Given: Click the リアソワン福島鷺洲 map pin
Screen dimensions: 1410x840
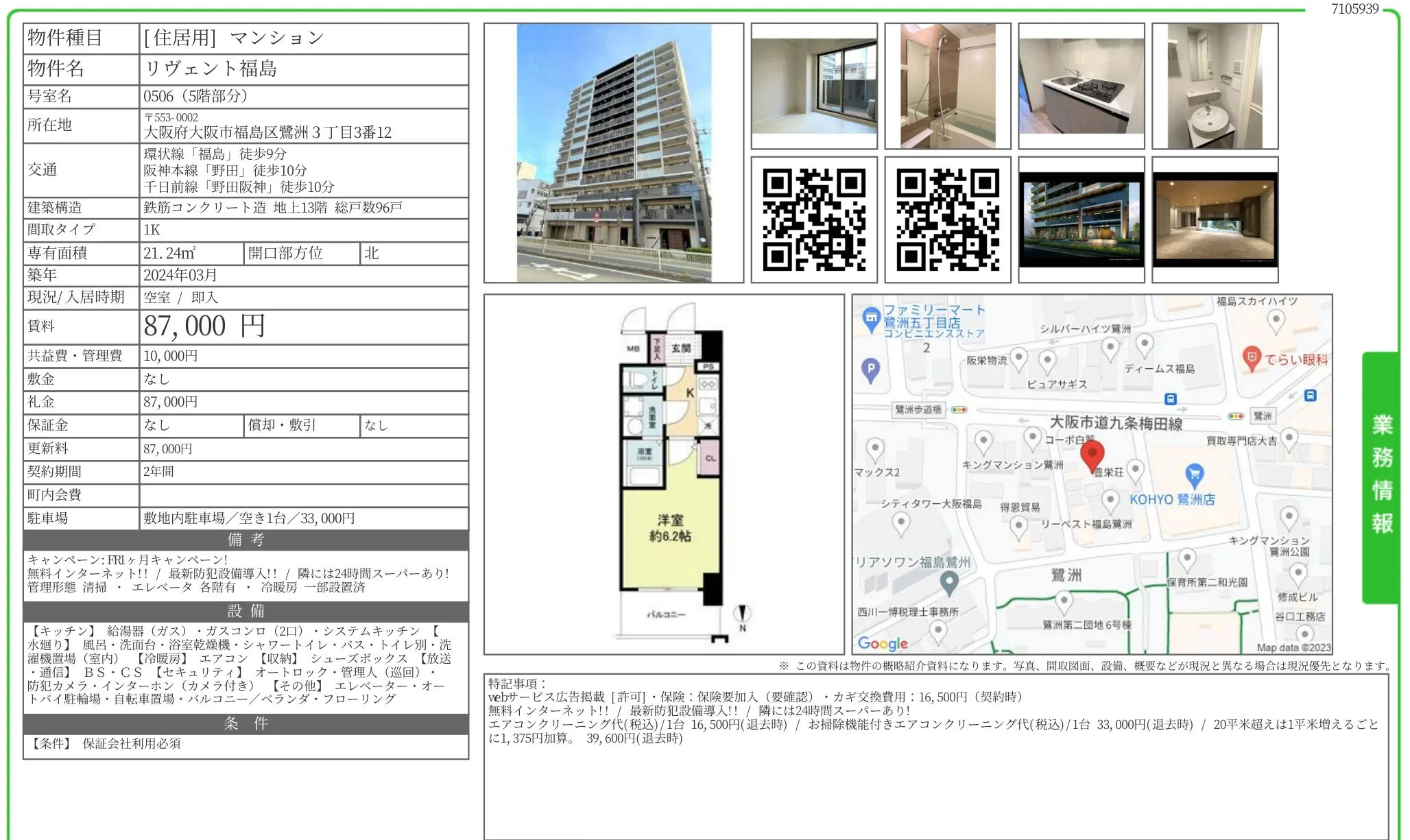Looking at the screenshot, I should click(948, 583).
